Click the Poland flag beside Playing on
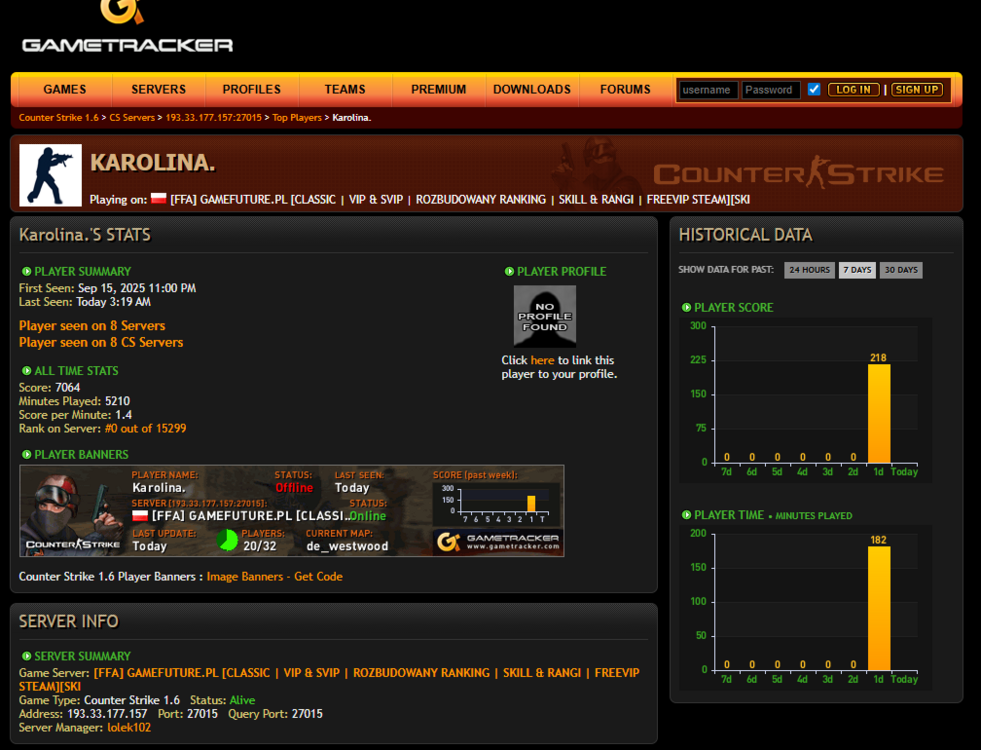 point(158,199)
